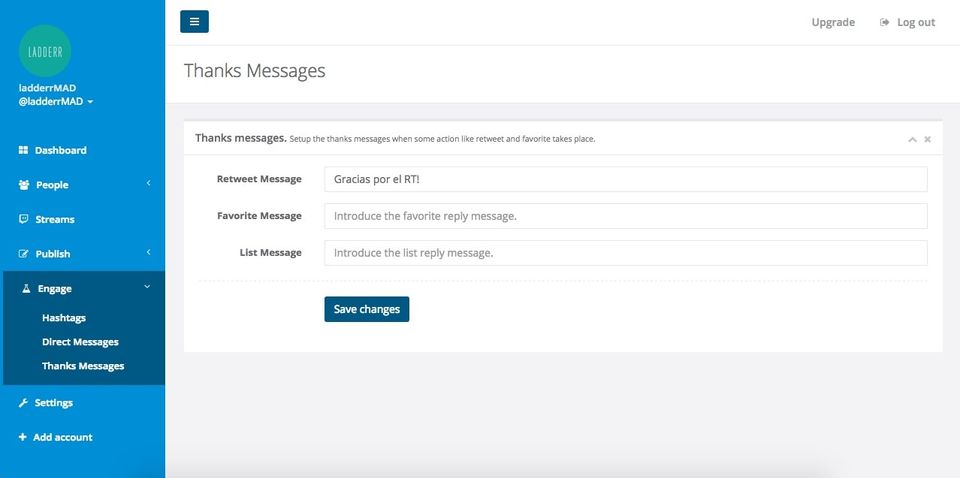Image resolution: width=960 pixels, height=478 pixels.
Task: Open the @ladderrMAD account dropdown
Action: click(x=56, y=102)
